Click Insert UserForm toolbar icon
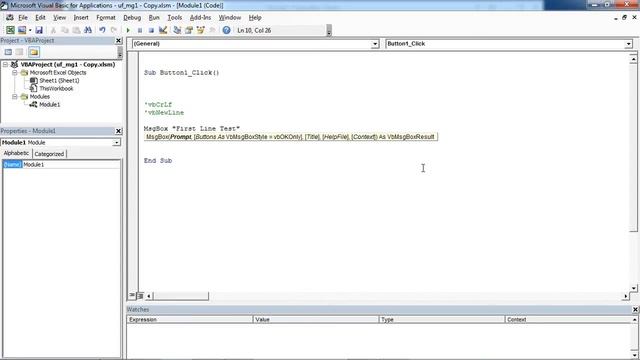Viewport: 640px width, 360px height. 22,30
